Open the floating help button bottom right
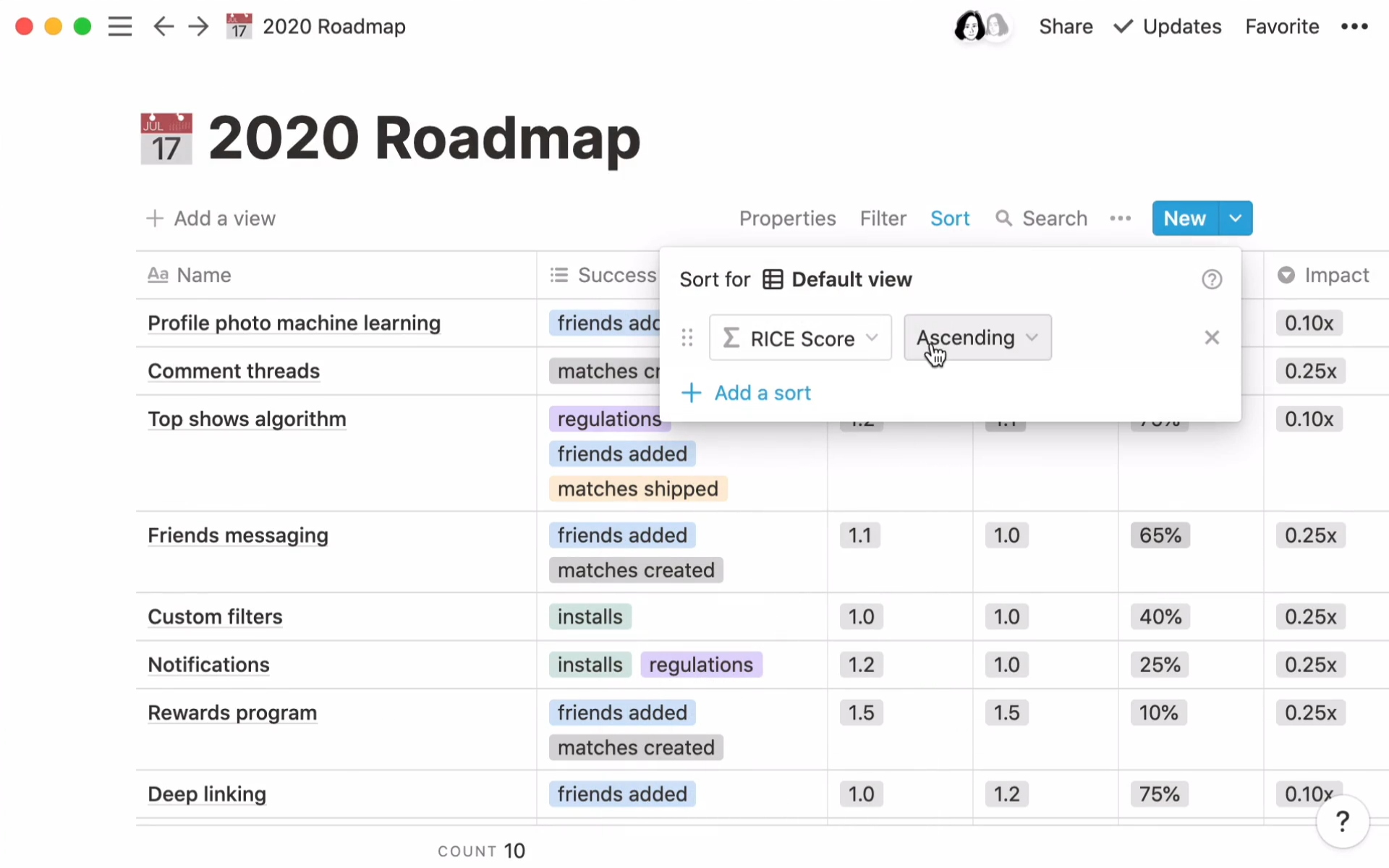The height and width of the screenshot is (868, 1389). point(1342,822)
